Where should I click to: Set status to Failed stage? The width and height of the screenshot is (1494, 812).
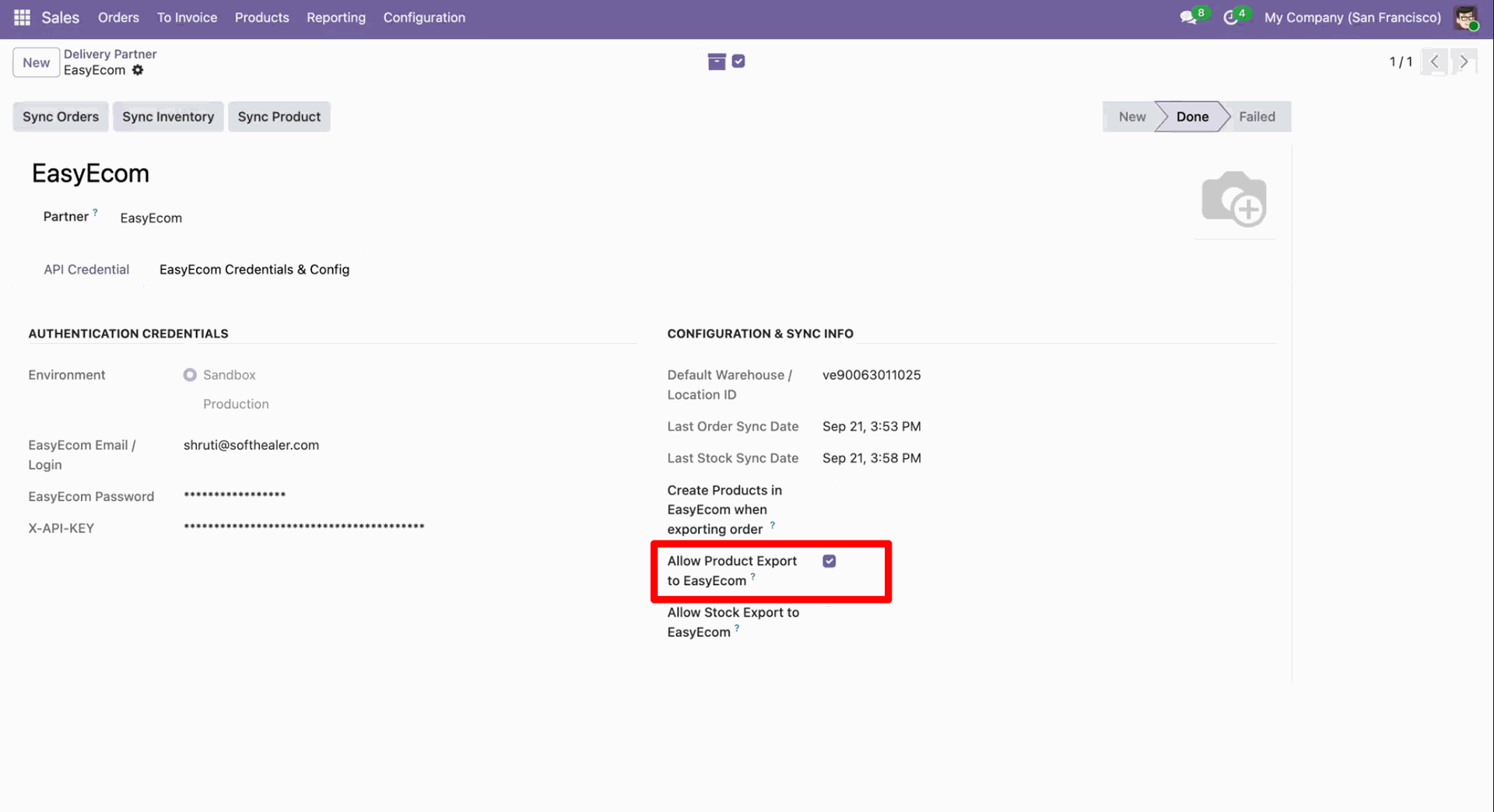(1257, 117)
